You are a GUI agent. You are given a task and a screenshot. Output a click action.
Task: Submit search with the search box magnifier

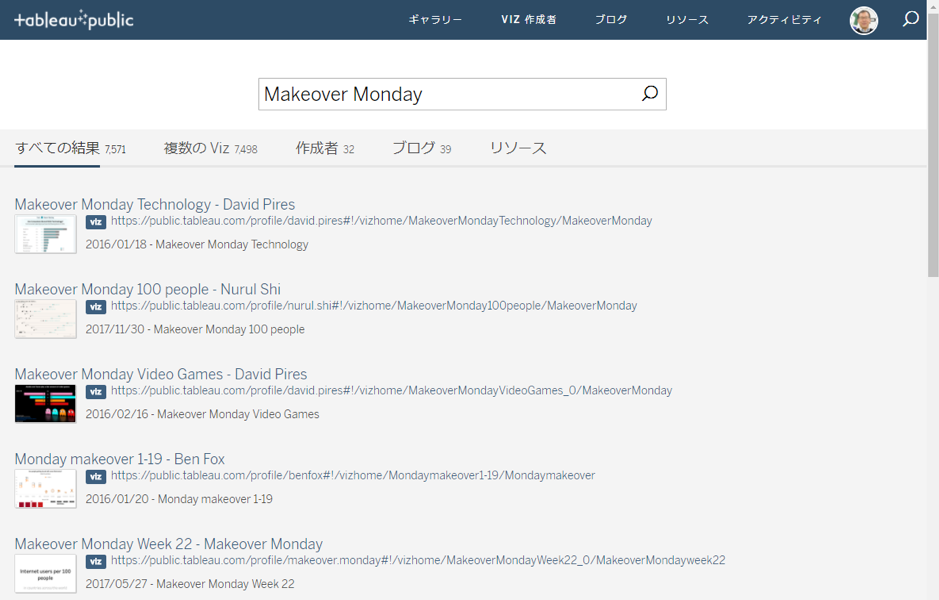click(x=649, y=94)
